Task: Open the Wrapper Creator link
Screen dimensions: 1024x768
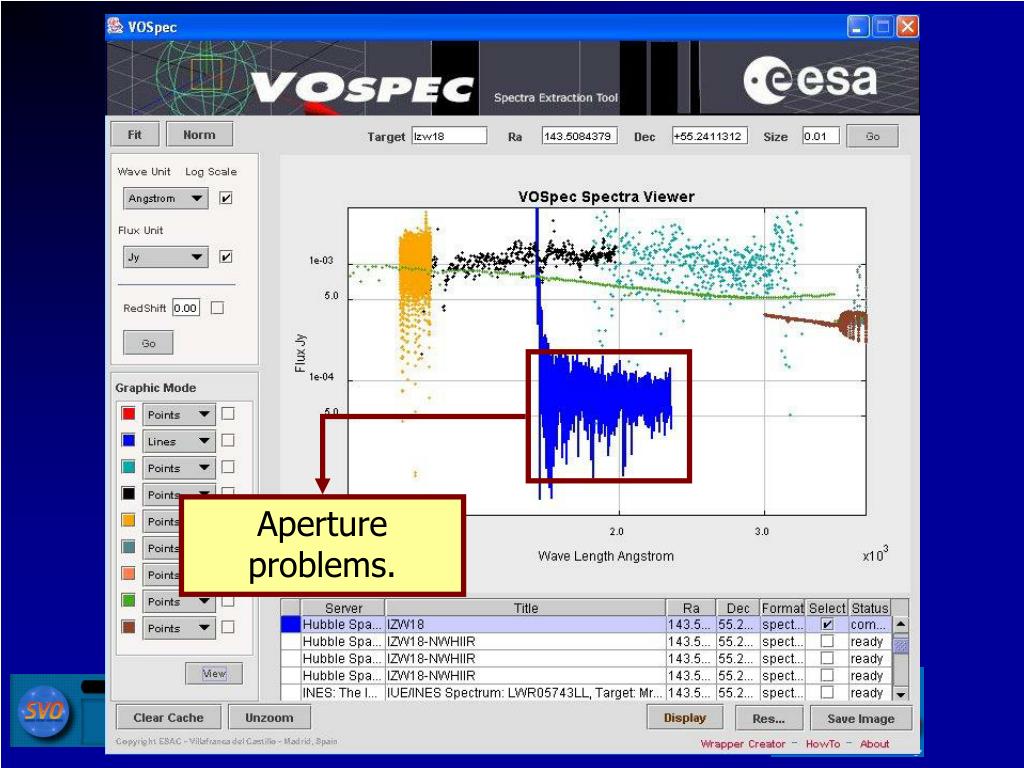Action: [743, 744]
